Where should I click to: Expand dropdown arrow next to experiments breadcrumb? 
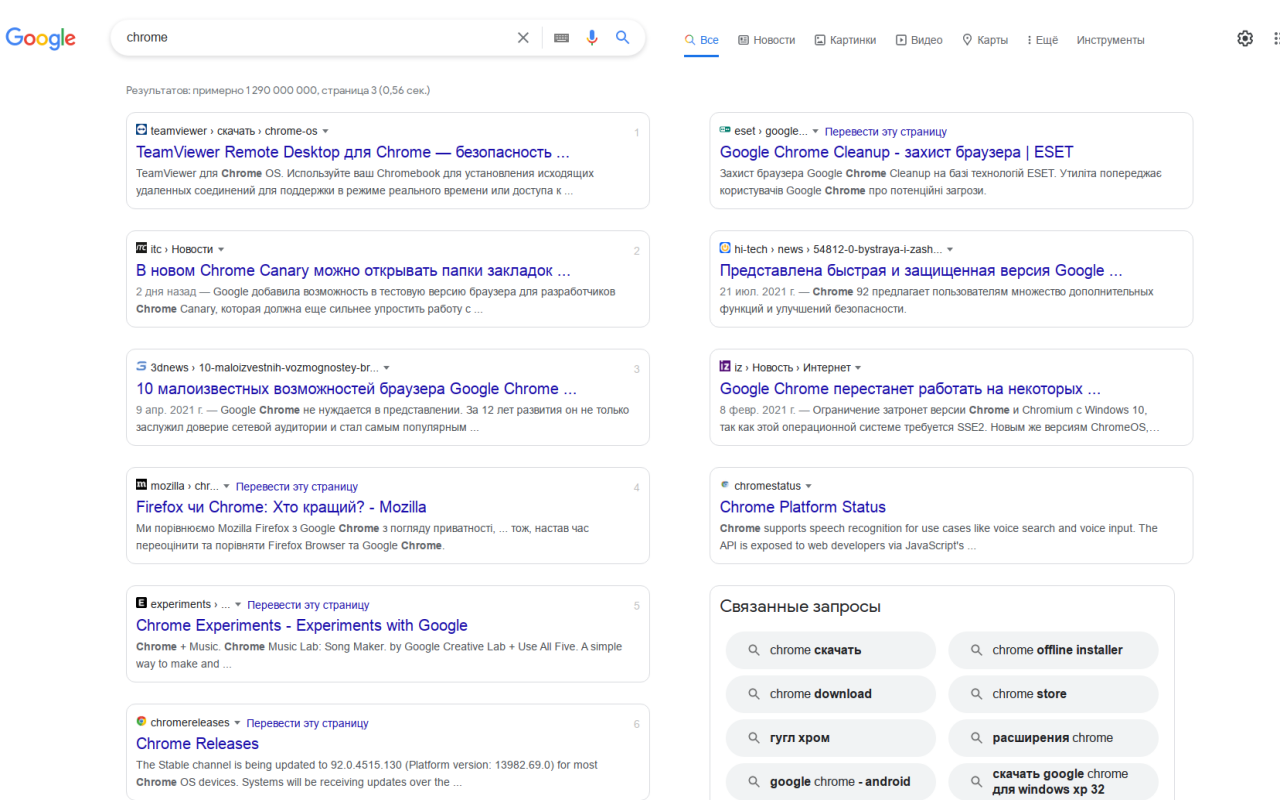coord(239,604)
